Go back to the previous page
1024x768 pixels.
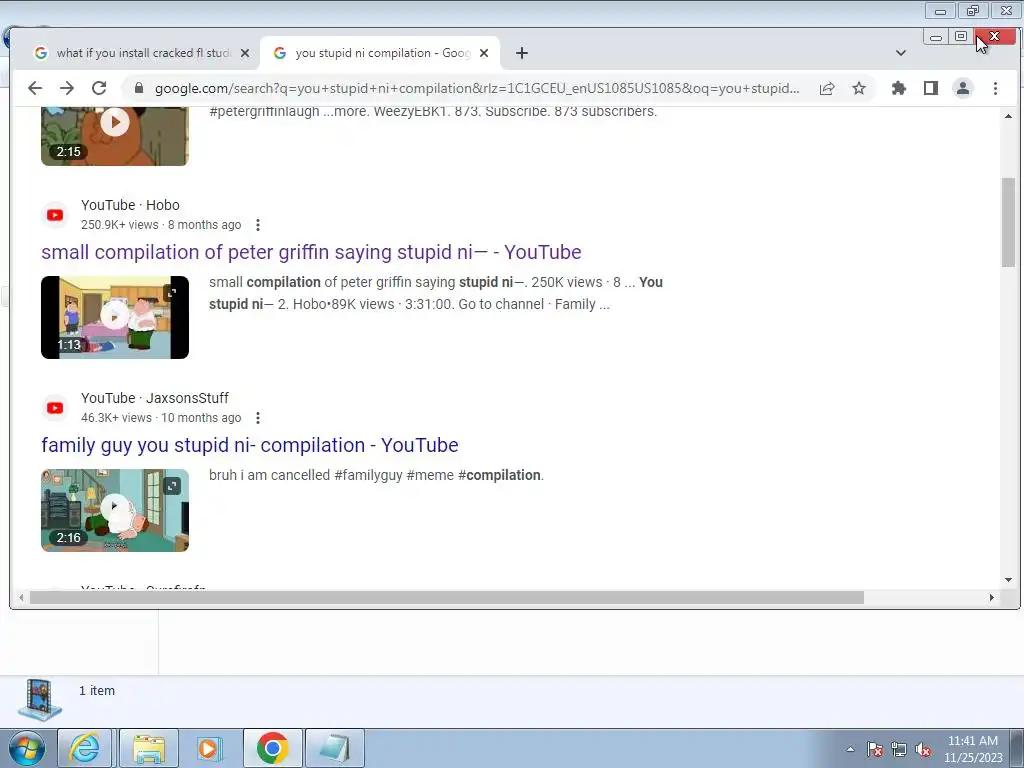click(35, 88)
